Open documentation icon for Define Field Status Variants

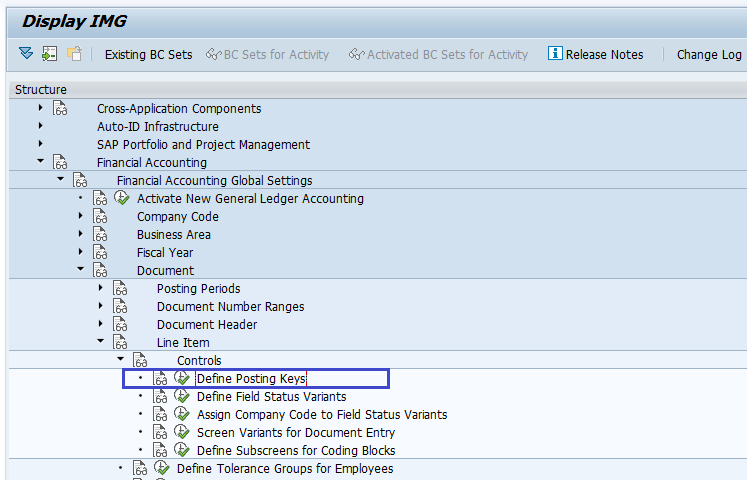point(160,397)
